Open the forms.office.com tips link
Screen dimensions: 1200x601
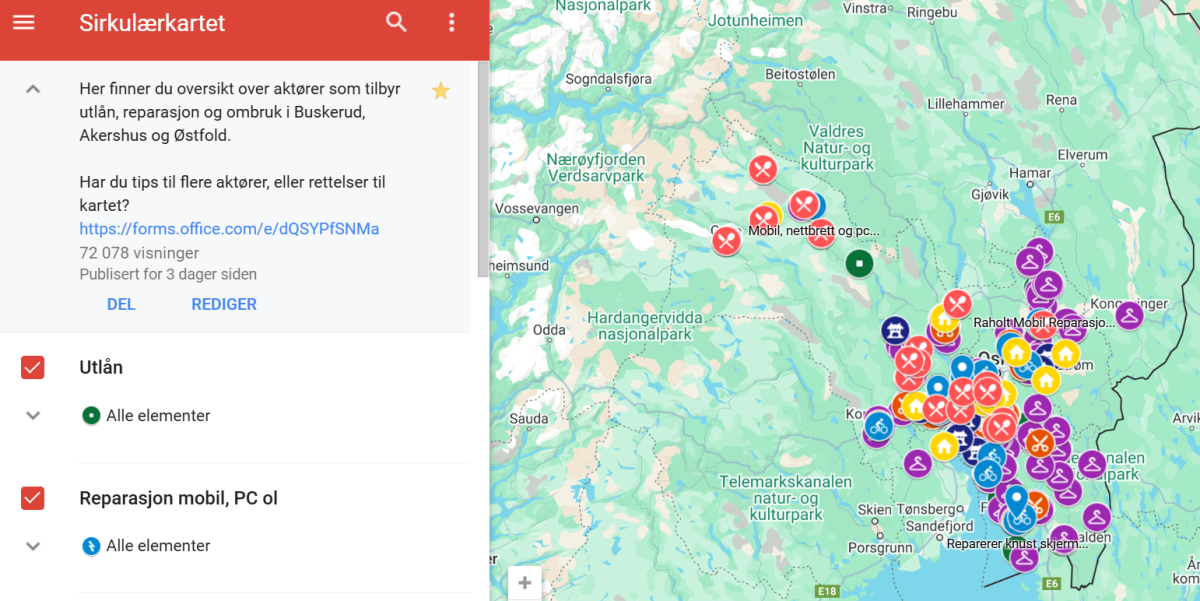point(229,229)
